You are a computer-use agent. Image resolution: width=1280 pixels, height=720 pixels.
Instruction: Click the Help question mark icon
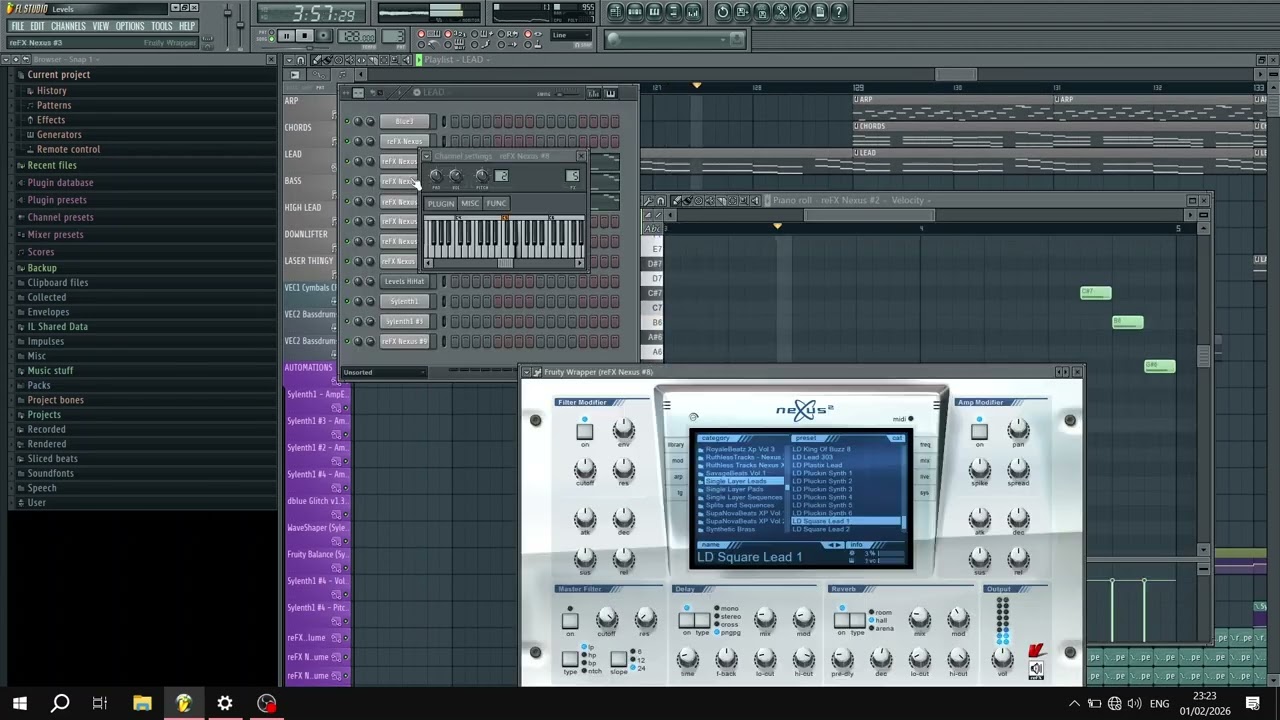pos(839,12)
